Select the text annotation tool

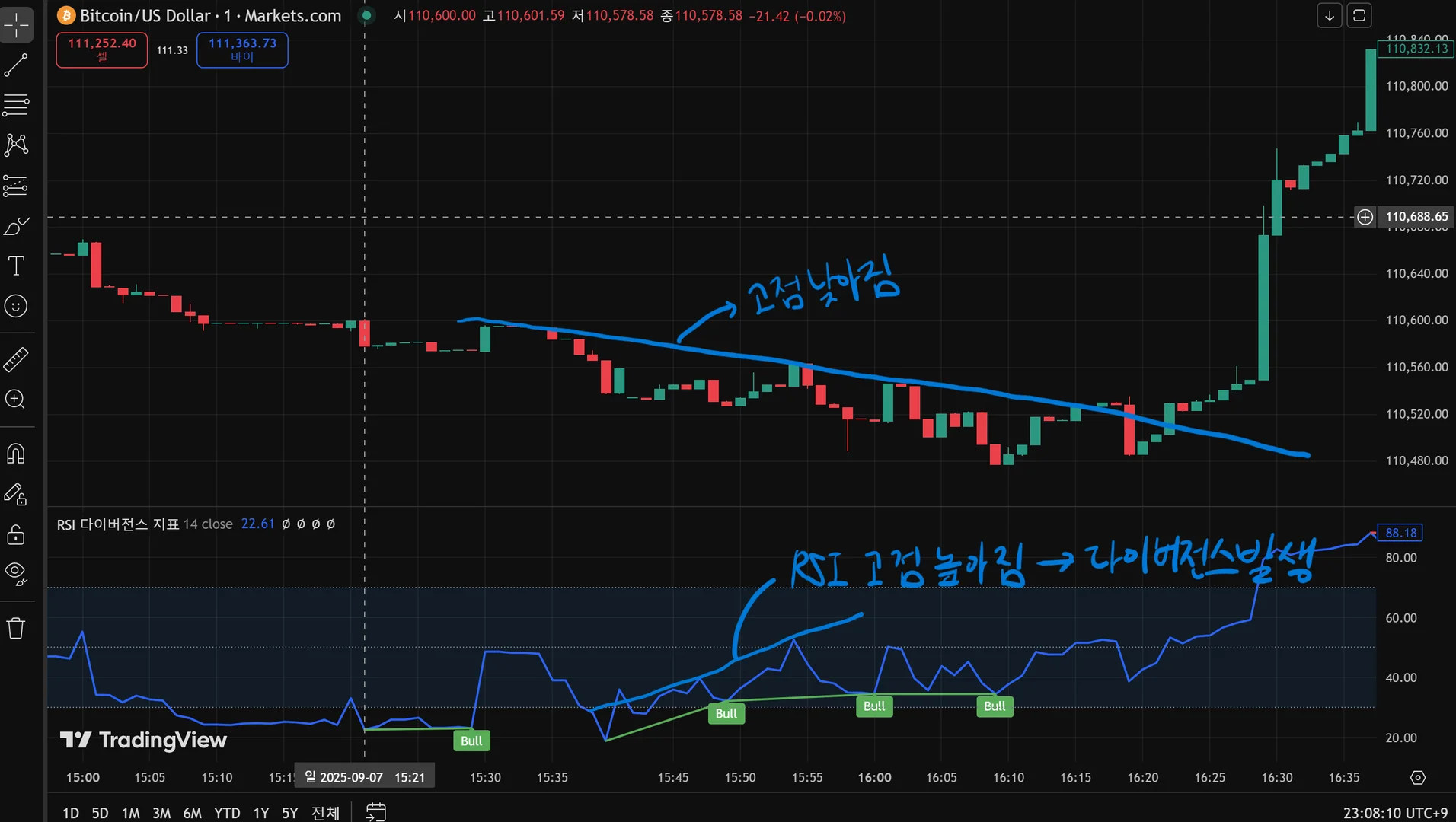16,266
